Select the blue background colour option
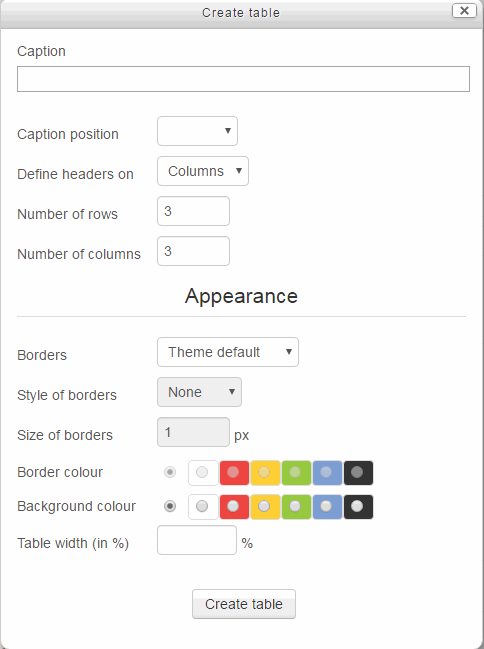 pyautogui.click(x=327, y=507)
